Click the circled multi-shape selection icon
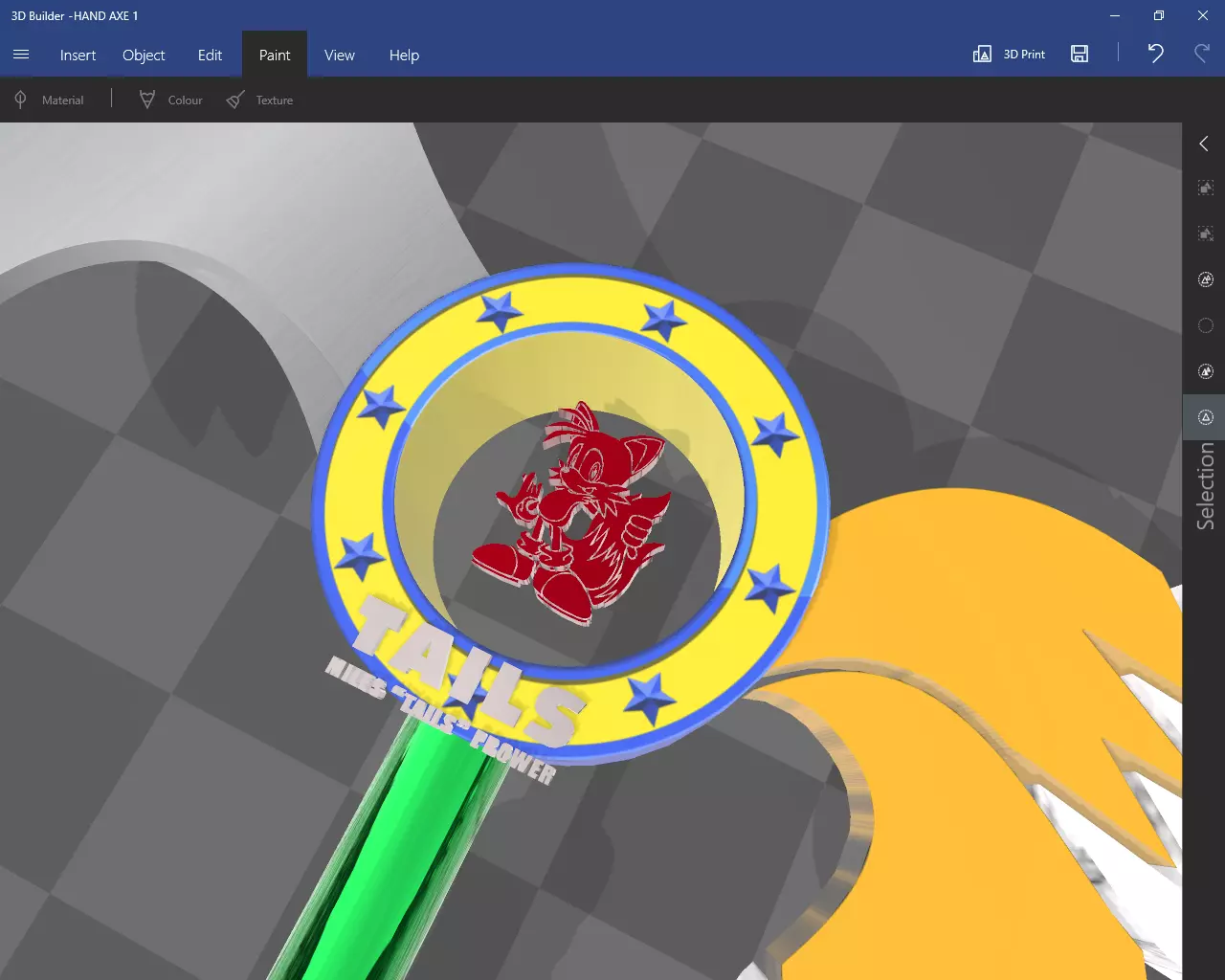Screen dimensions: 1225x980 click(1206, 279)
